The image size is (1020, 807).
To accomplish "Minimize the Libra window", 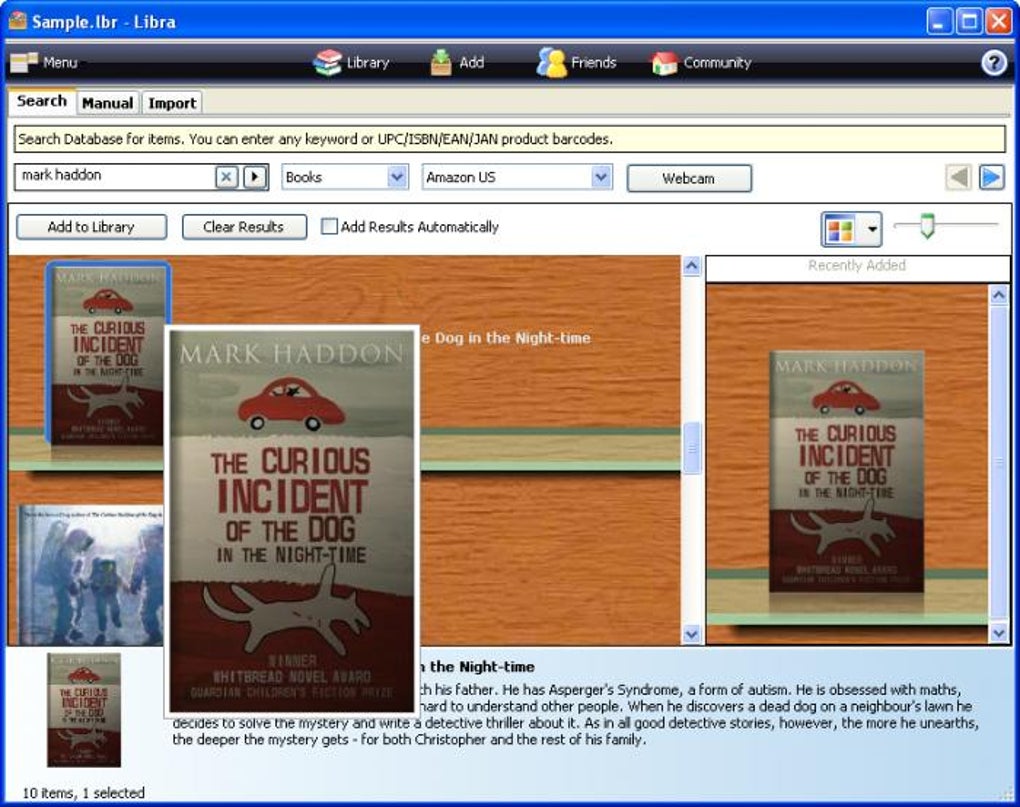I will (x=939, y=21).
